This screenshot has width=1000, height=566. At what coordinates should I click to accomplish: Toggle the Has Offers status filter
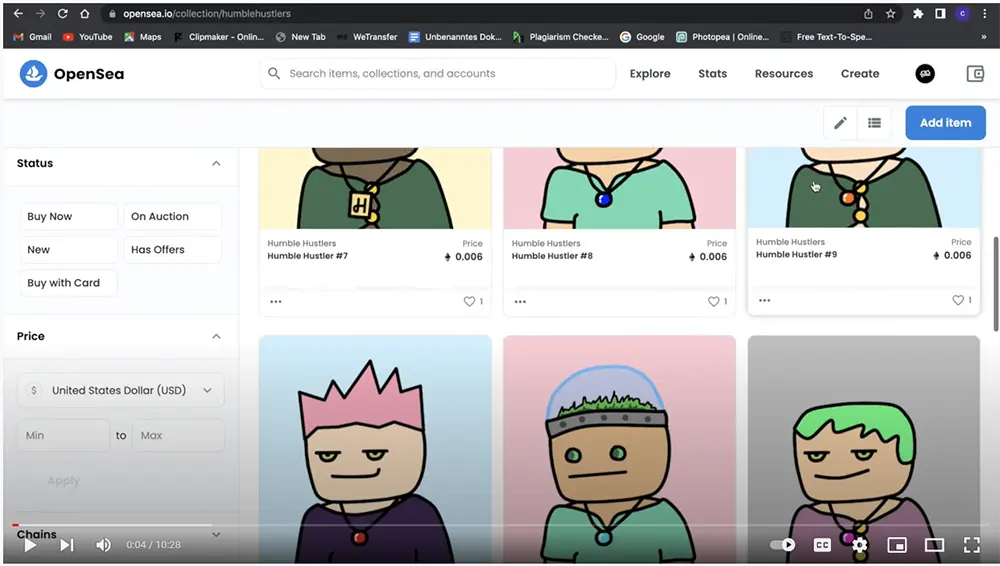pyautogui.click(x=172, y=249)
